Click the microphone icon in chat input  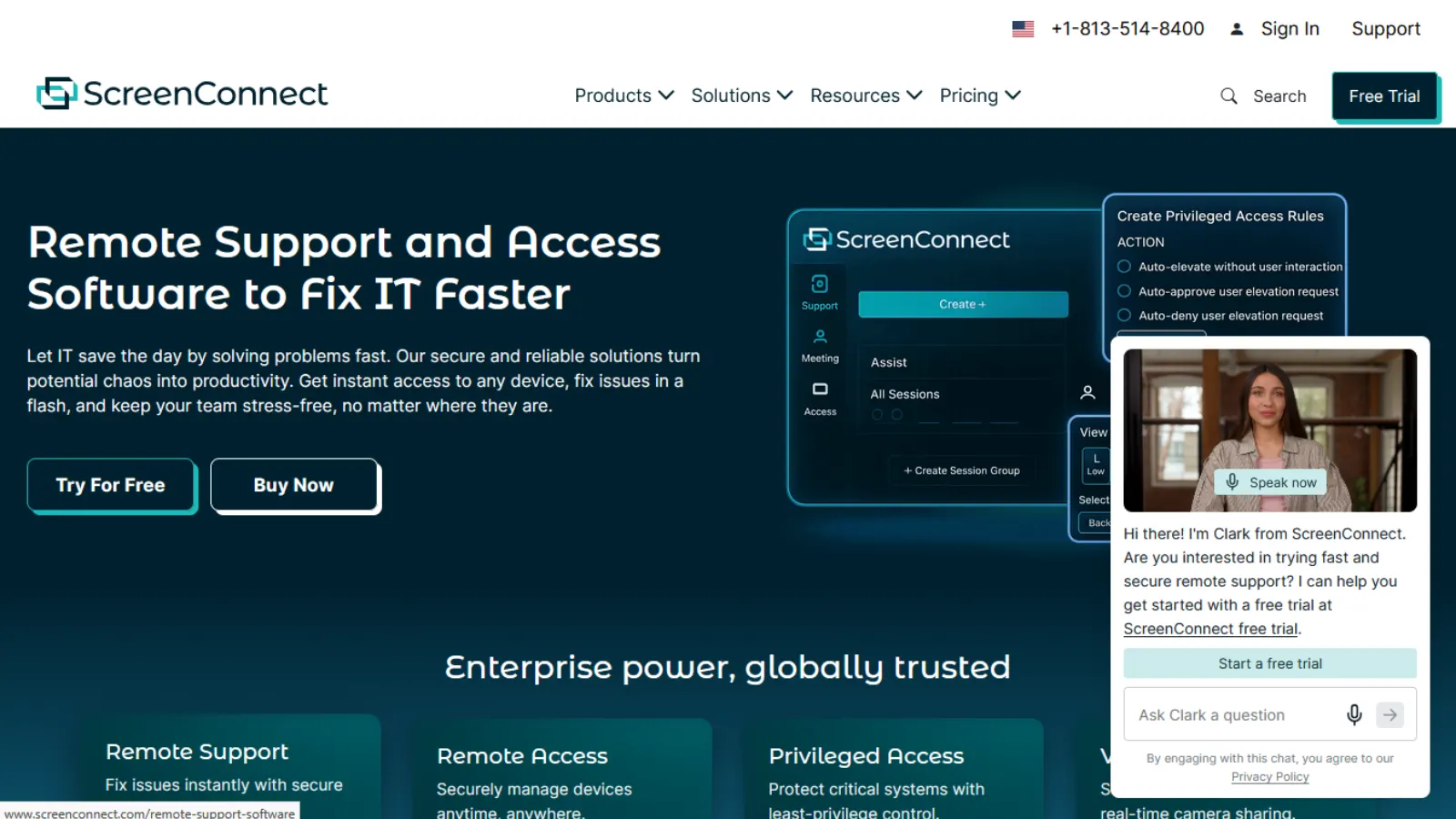[1354, 715]
